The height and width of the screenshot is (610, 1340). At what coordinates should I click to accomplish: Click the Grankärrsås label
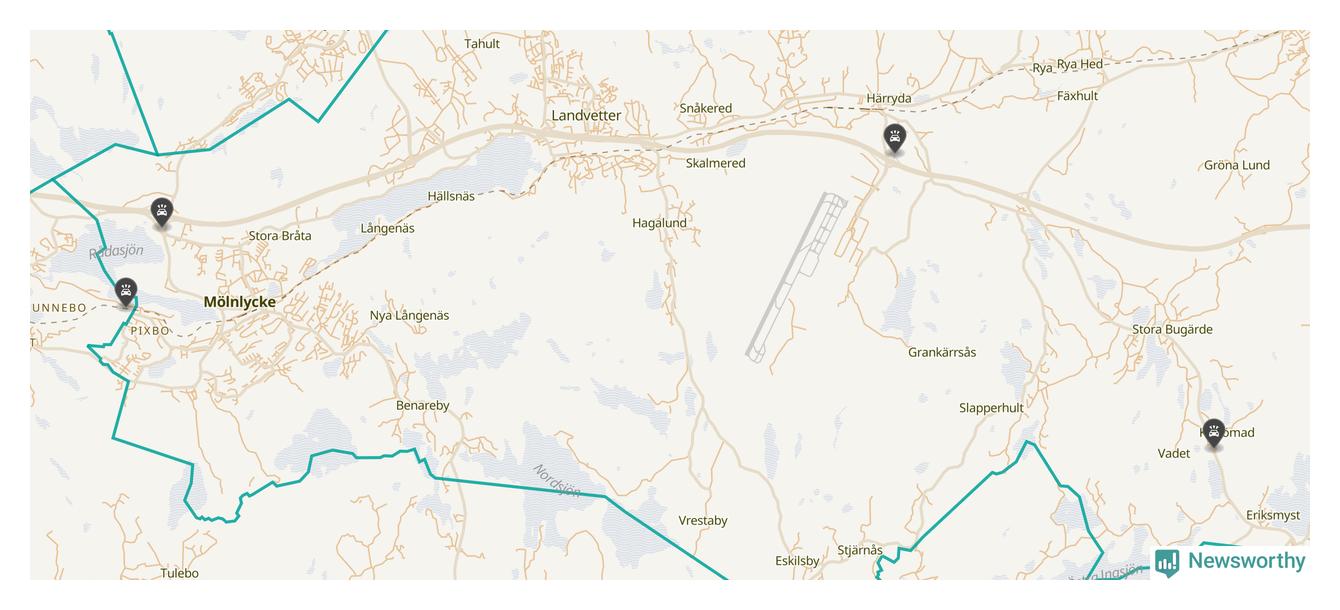[942, 352]
